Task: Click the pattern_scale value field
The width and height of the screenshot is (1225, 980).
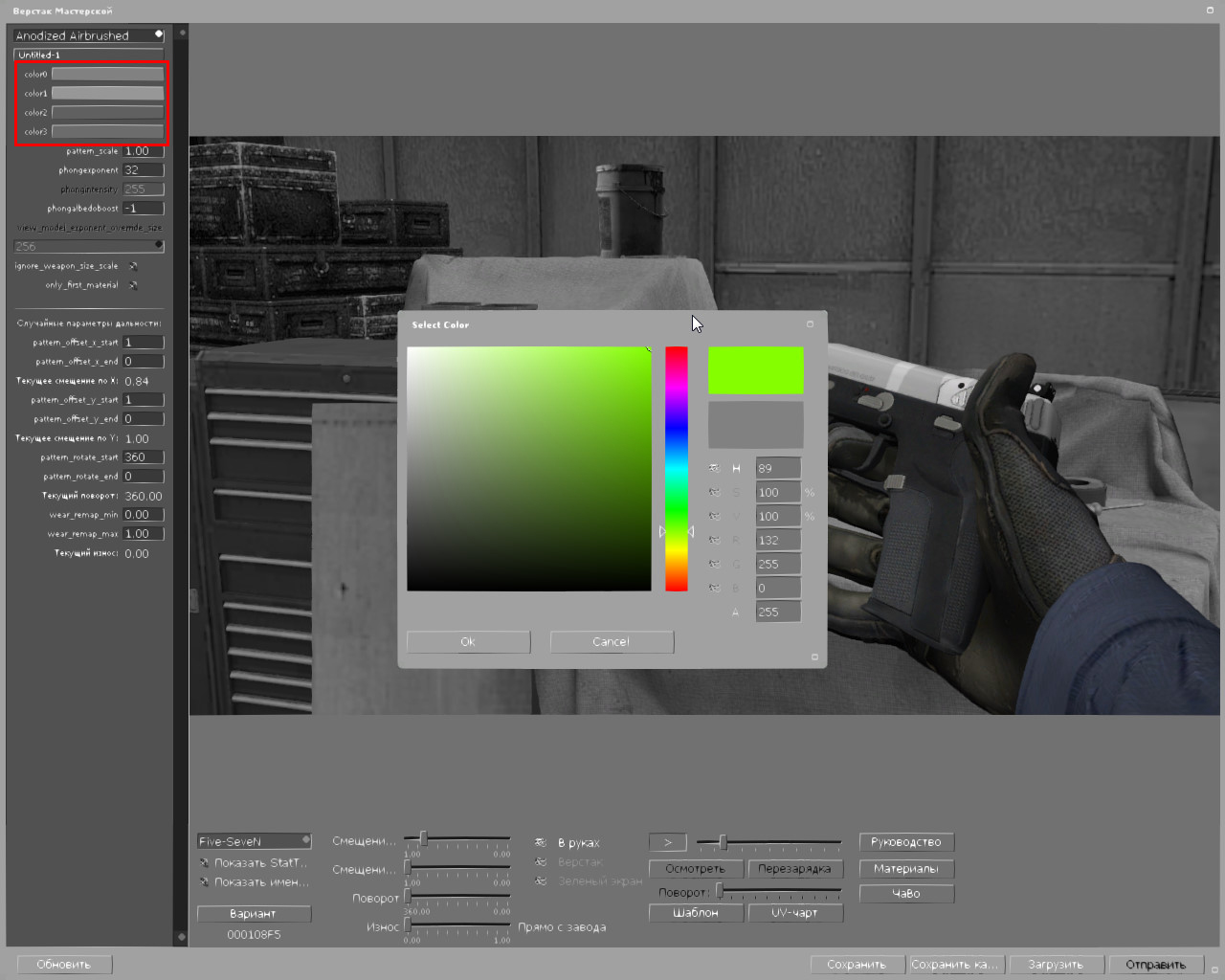Action: pos(144,151)
